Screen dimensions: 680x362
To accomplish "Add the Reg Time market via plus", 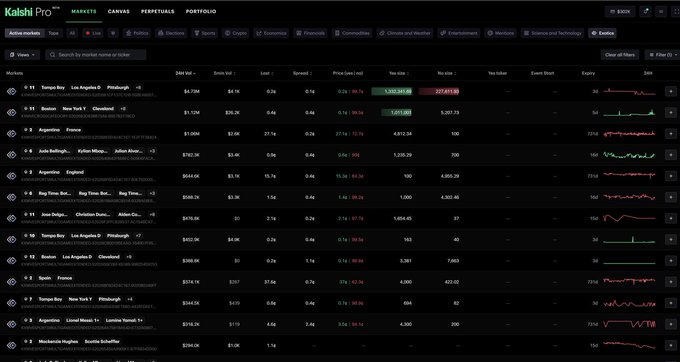I will [x=670, y=197].
